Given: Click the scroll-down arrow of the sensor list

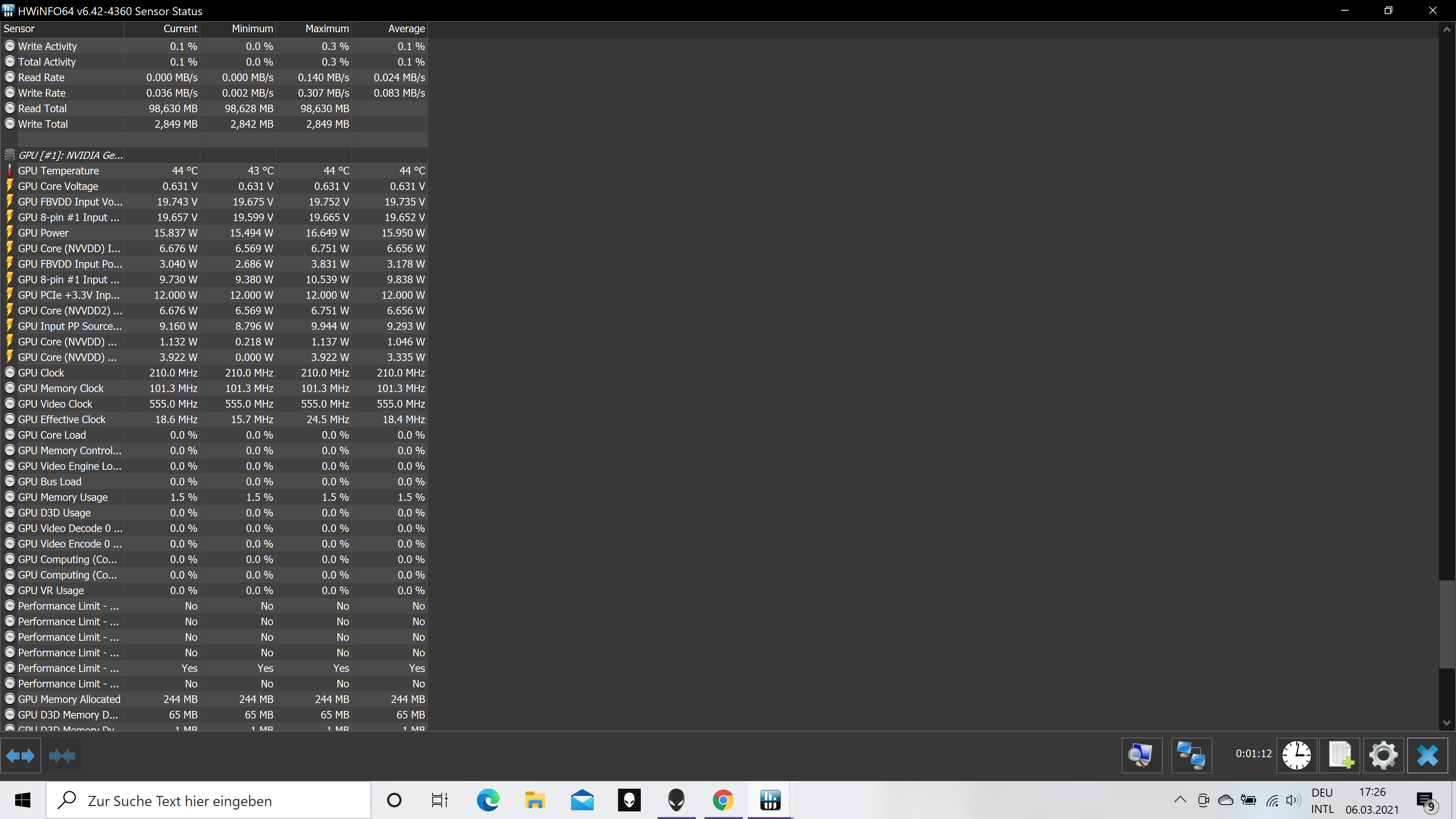Looking at the screenshot, I should (x=1447, y=722).
